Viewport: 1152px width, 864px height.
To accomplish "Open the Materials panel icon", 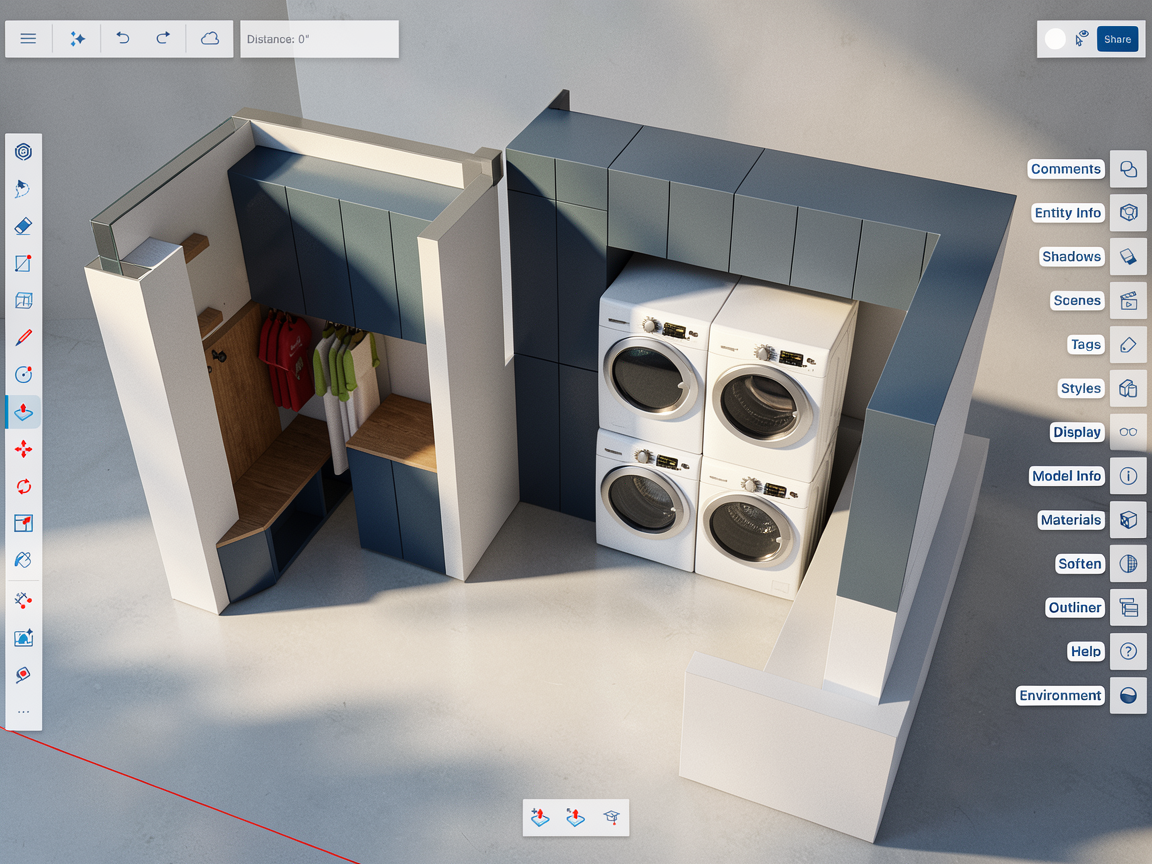I will pos(1128,520).
